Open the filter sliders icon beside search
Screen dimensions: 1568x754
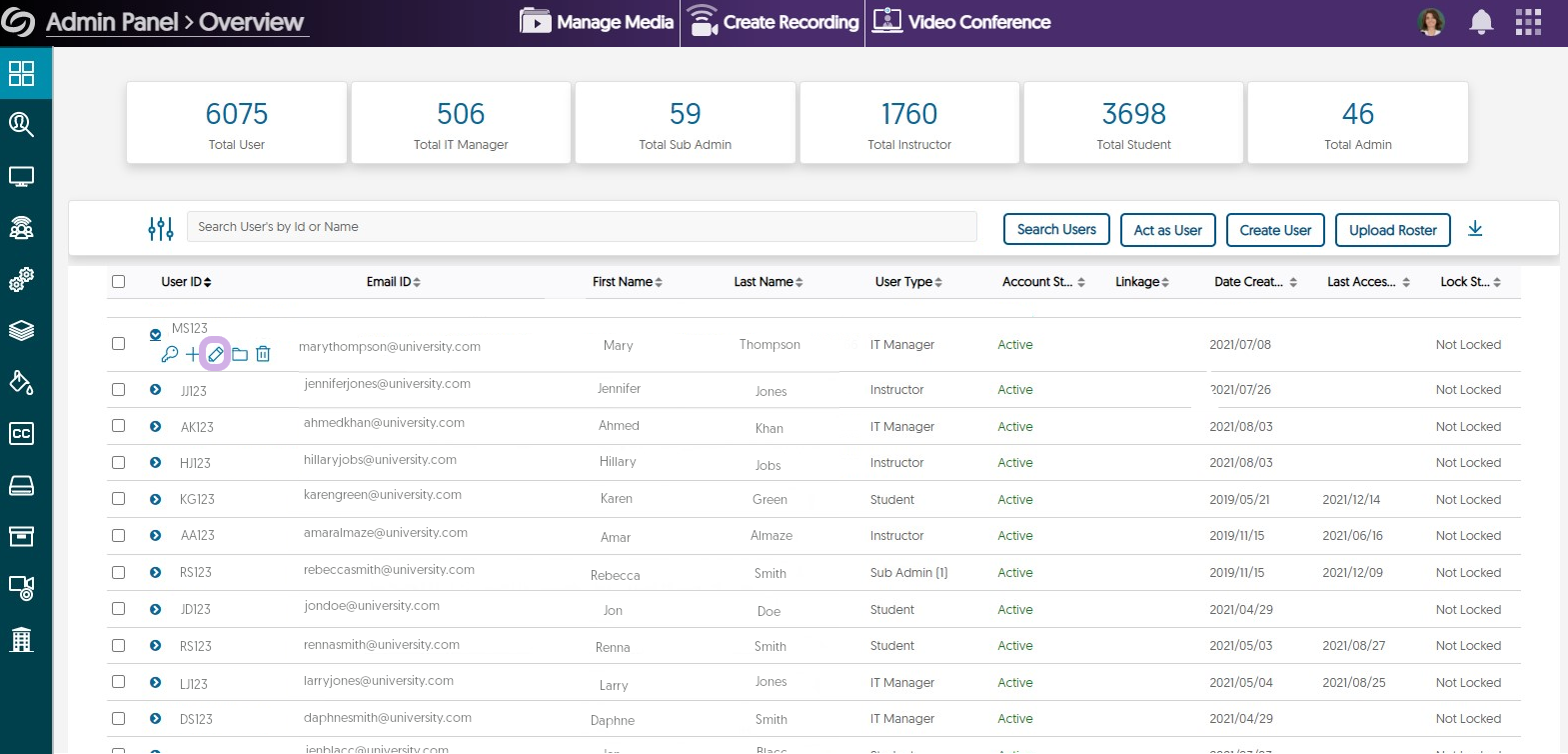(x=161, y=229)
